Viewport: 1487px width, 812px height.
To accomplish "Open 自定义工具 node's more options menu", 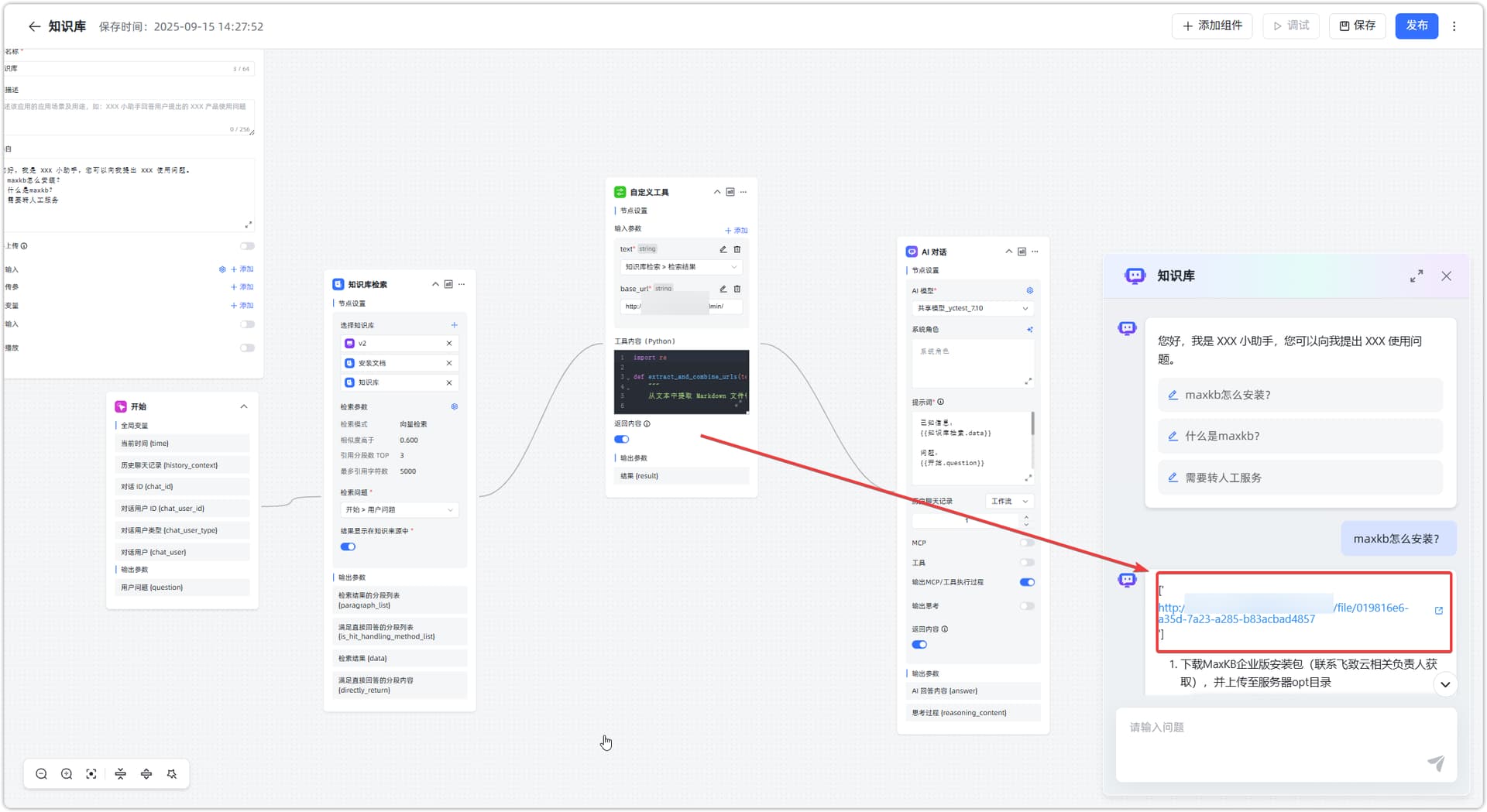I will [x=743, y=192].
